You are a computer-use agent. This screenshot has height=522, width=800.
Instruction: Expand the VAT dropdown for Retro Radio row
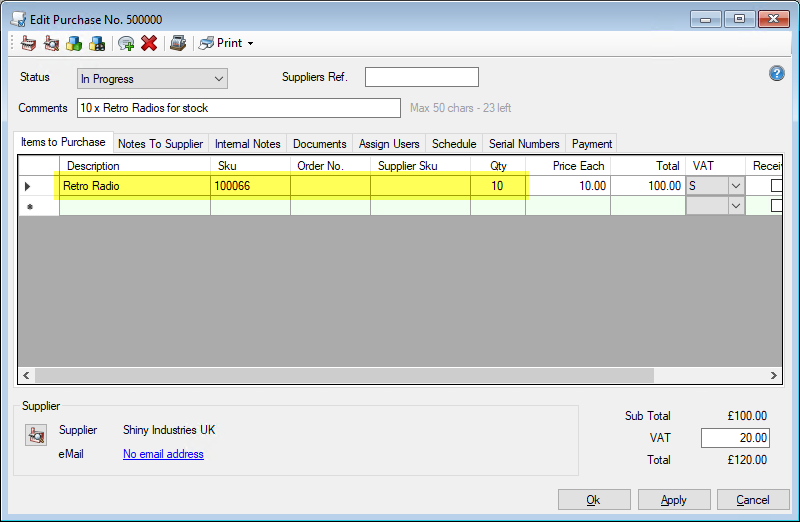736,185
